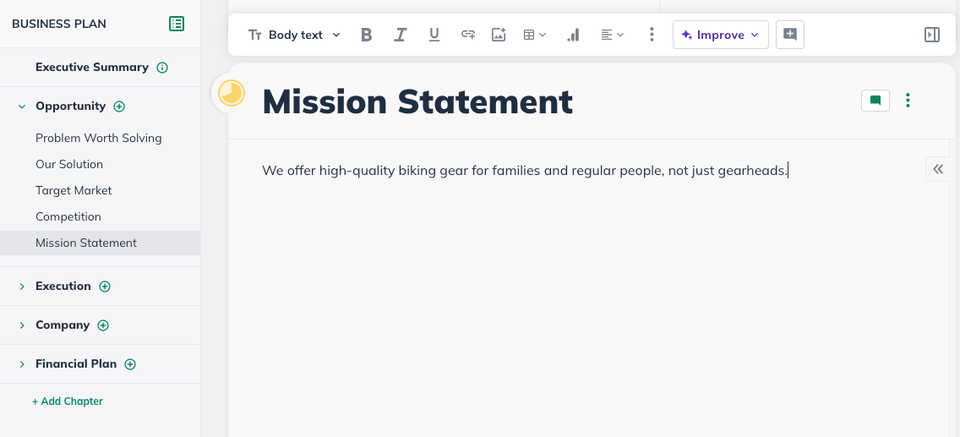
Task: Add a section to Company chapter
Action: click(x=103, y=326)
